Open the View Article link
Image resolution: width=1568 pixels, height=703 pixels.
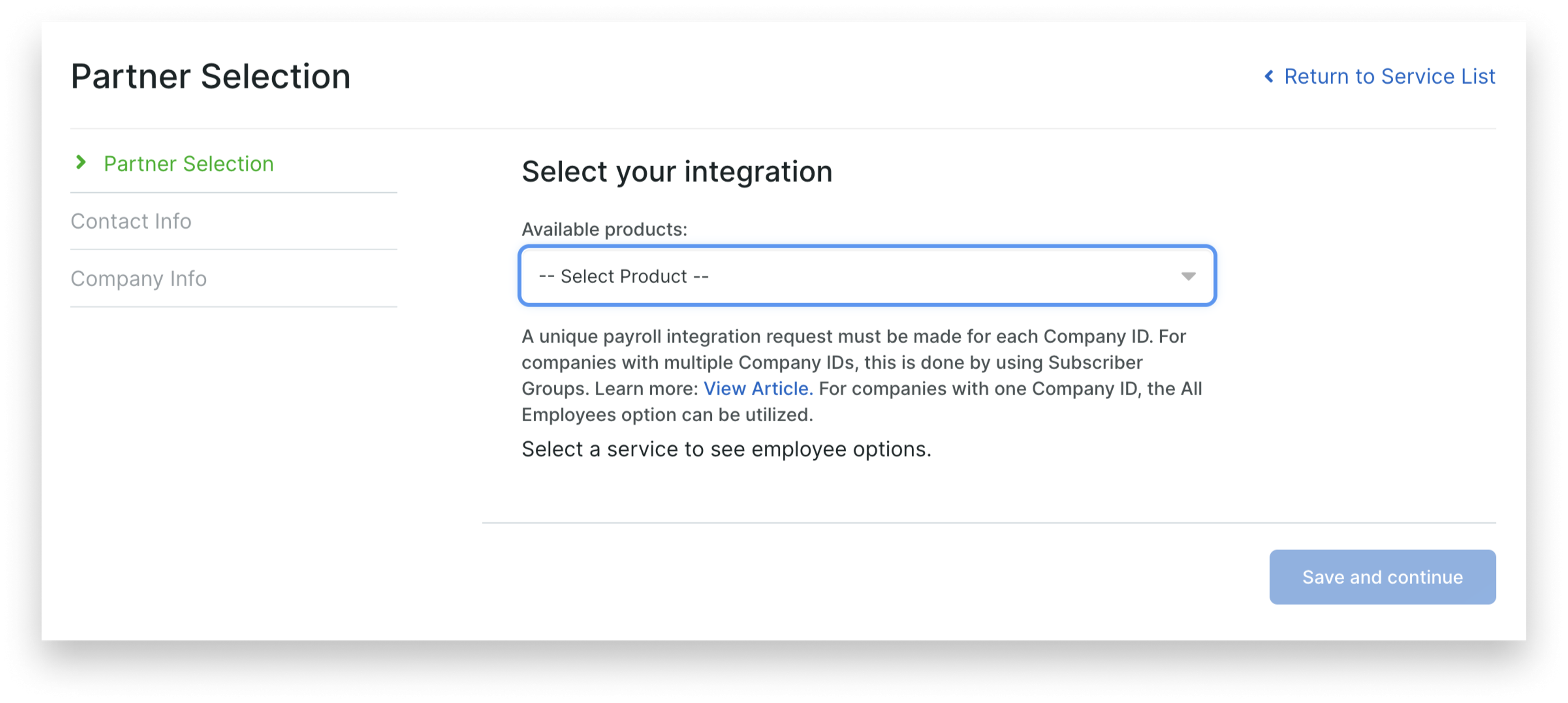[x=757, y=388]
